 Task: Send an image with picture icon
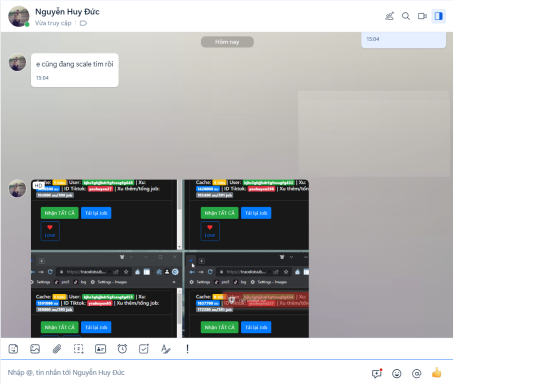pyautogui.click(x=35, y=349)
